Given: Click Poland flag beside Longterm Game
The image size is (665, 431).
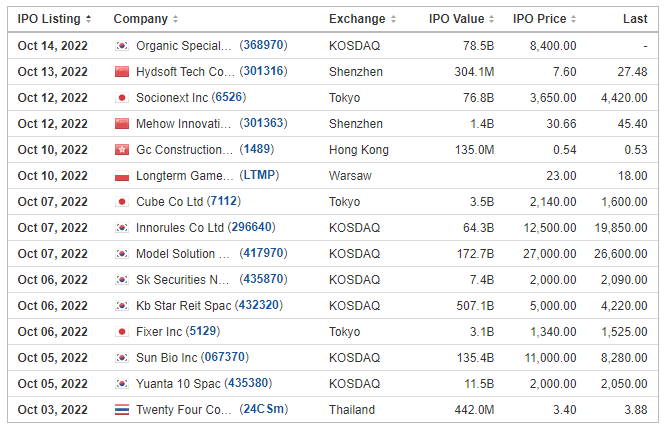Looking at the screenshot, I should (122, 176).
